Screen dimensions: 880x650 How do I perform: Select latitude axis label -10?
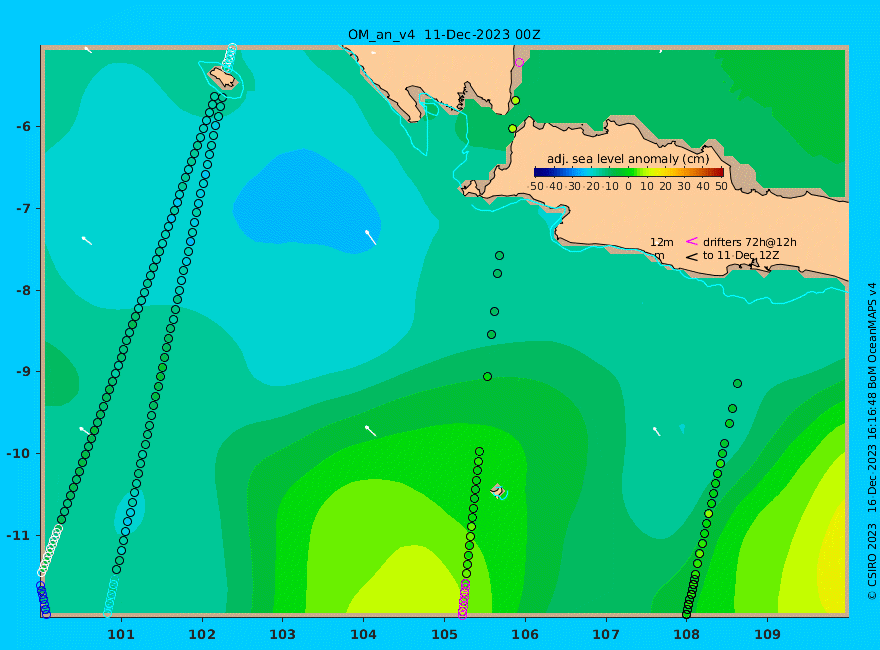pos(19,453)
